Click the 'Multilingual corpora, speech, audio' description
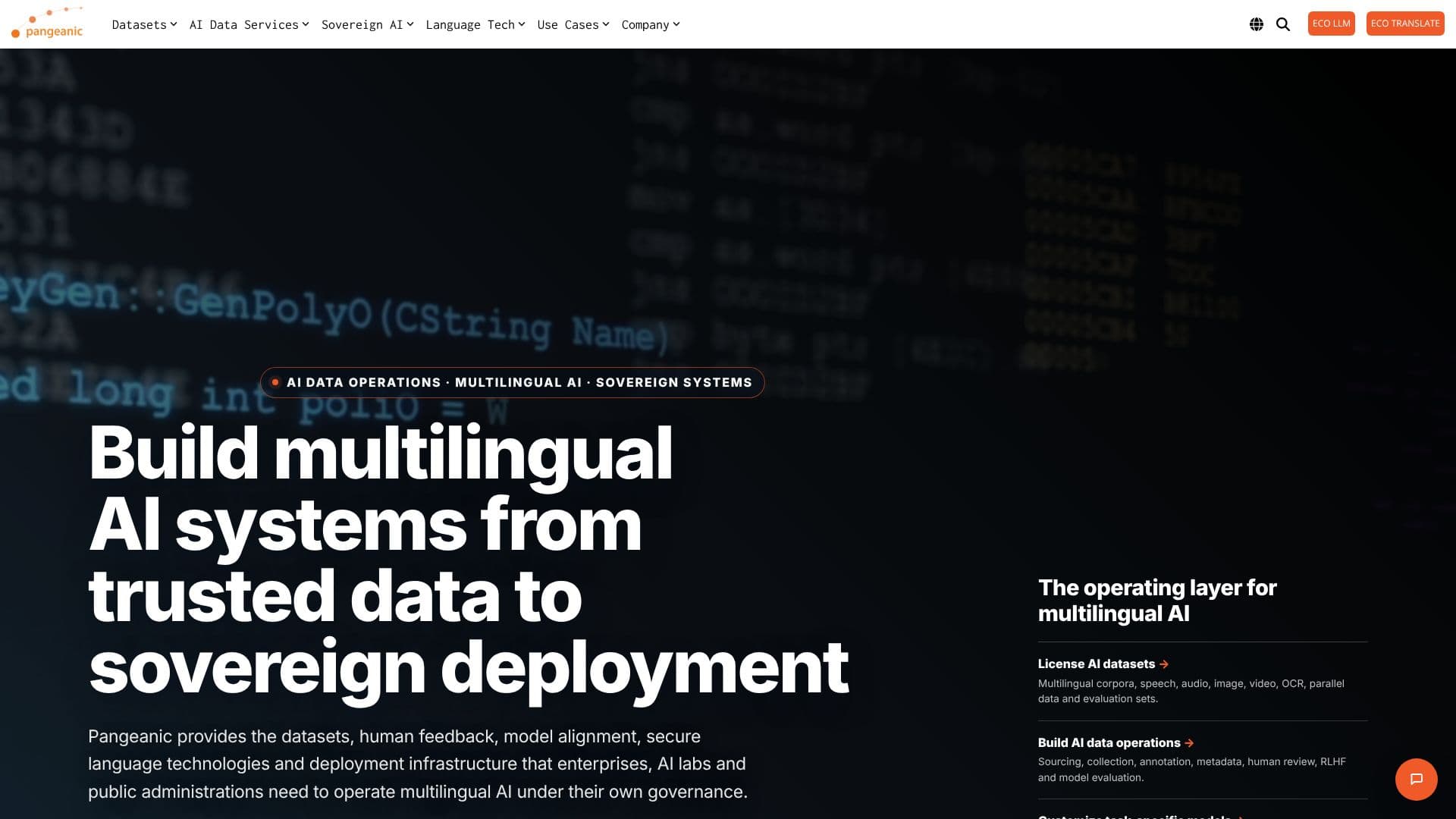Viewport: 1456px width, 819px height. coord(1191,691)
